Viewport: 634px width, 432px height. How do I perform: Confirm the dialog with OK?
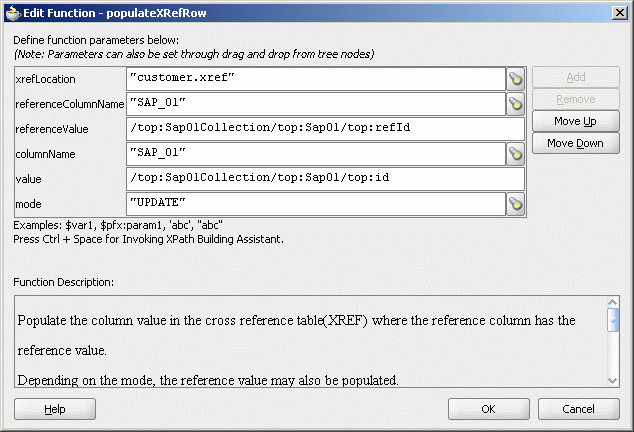pyautogui.click(x=488, y=409)
